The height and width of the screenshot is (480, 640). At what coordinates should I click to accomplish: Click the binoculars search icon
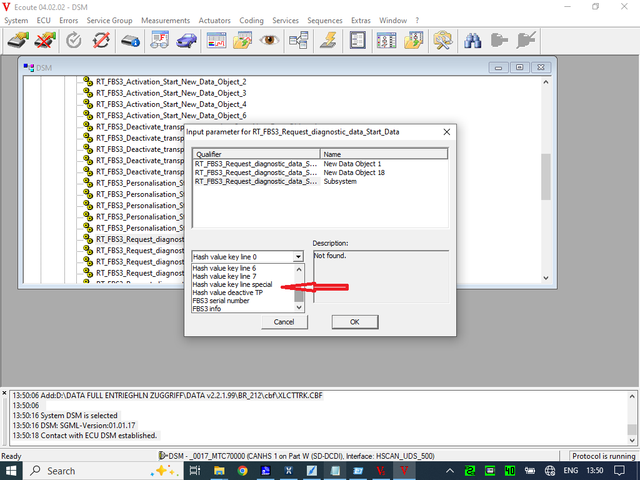473,40
